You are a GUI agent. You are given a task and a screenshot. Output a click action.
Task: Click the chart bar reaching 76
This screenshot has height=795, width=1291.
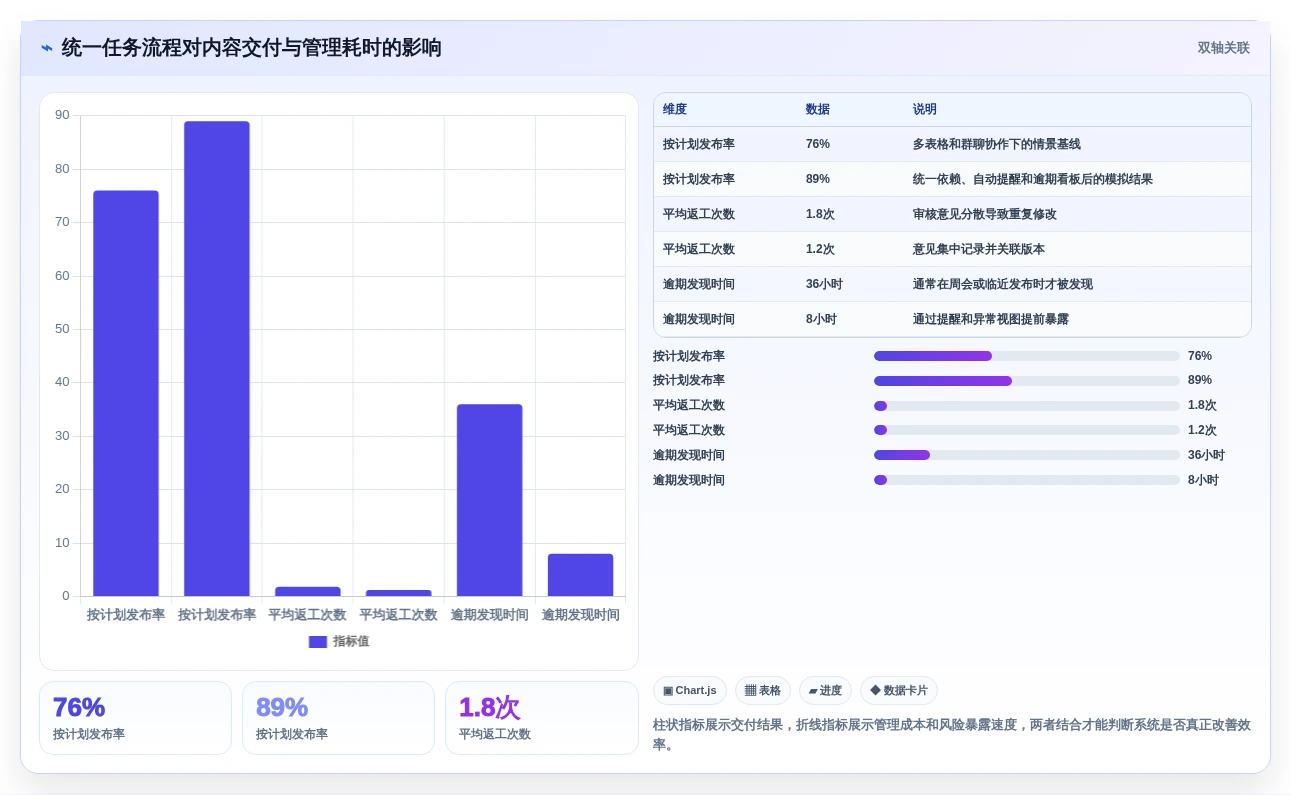(x=126, y=393)
